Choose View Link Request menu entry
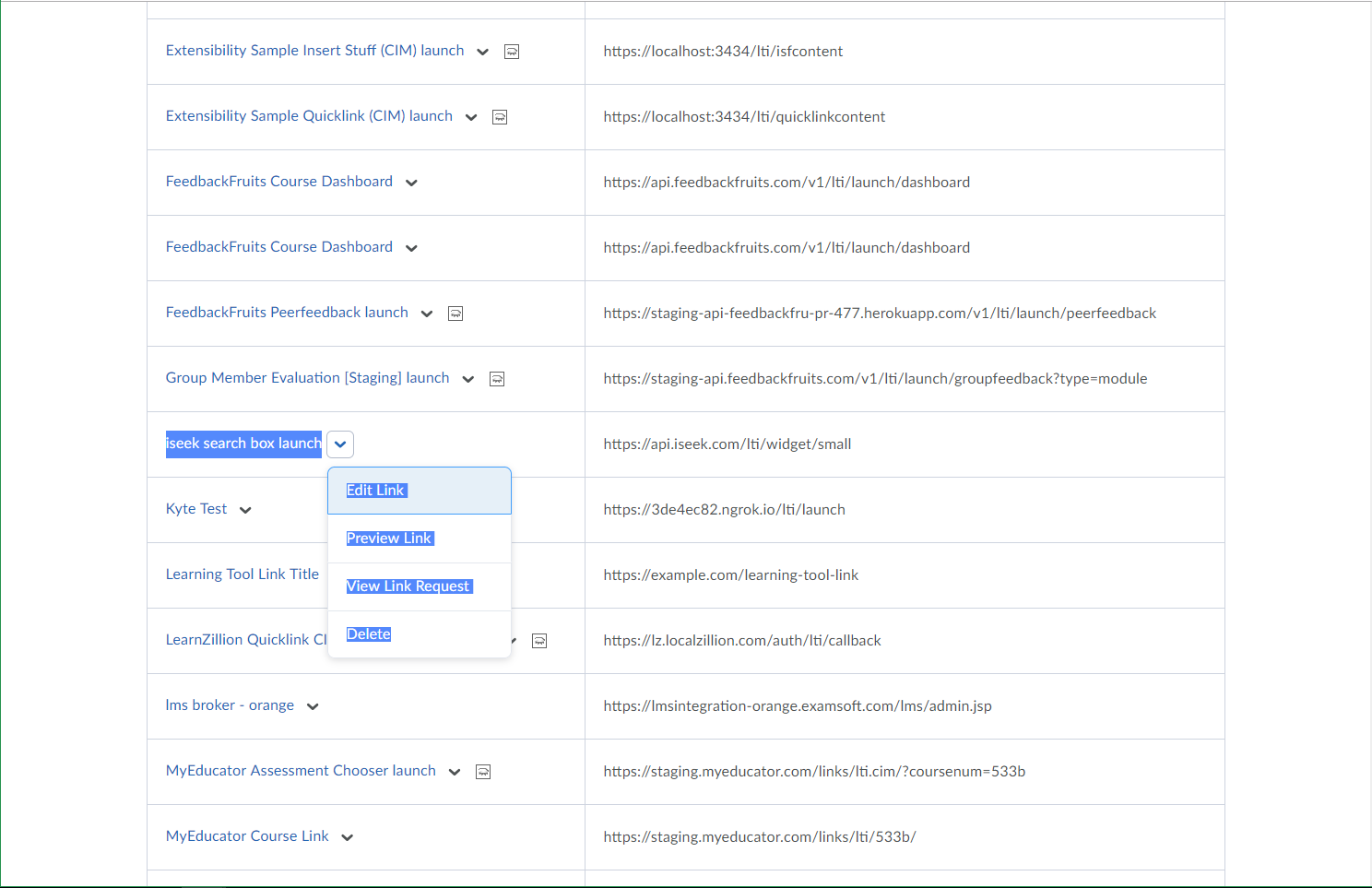 [408, 586]
